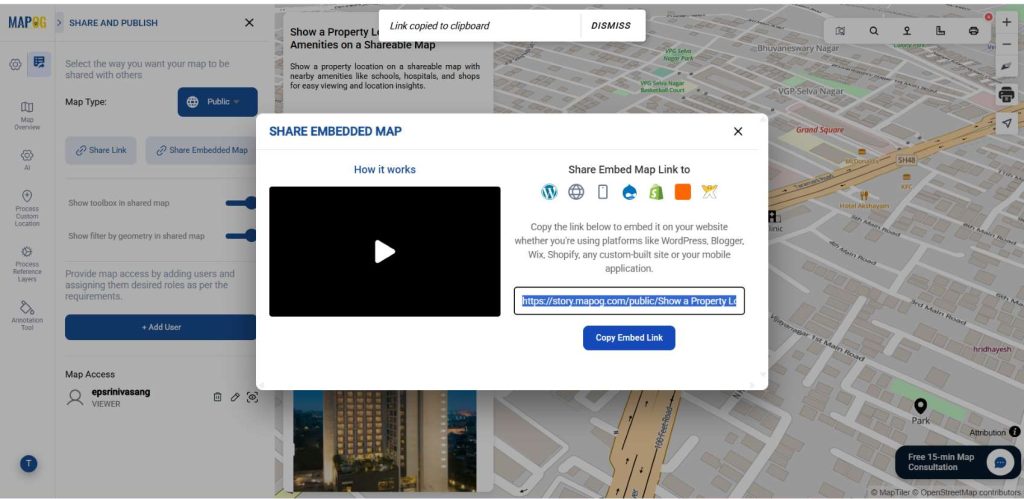Collapse the panel with the chevron arrow
Image resolution: width=1024 pixels, height=499 pixels.
[59, 23]
